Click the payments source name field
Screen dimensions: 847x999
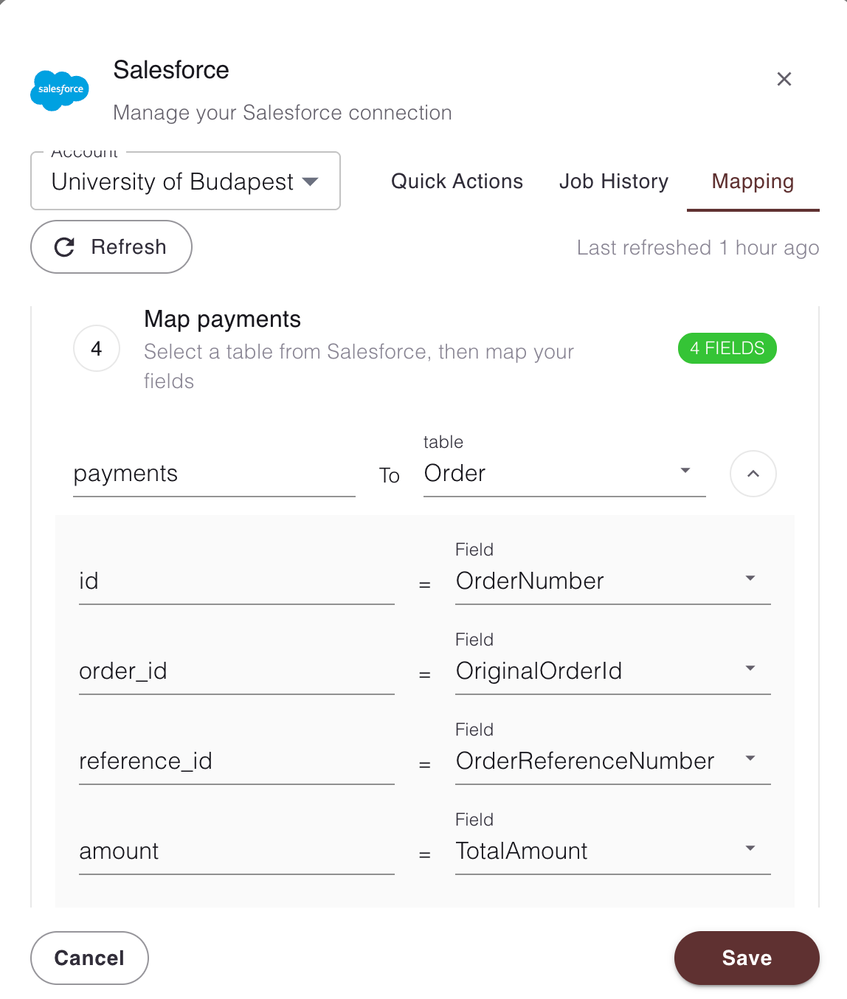[x=214, y=473]
